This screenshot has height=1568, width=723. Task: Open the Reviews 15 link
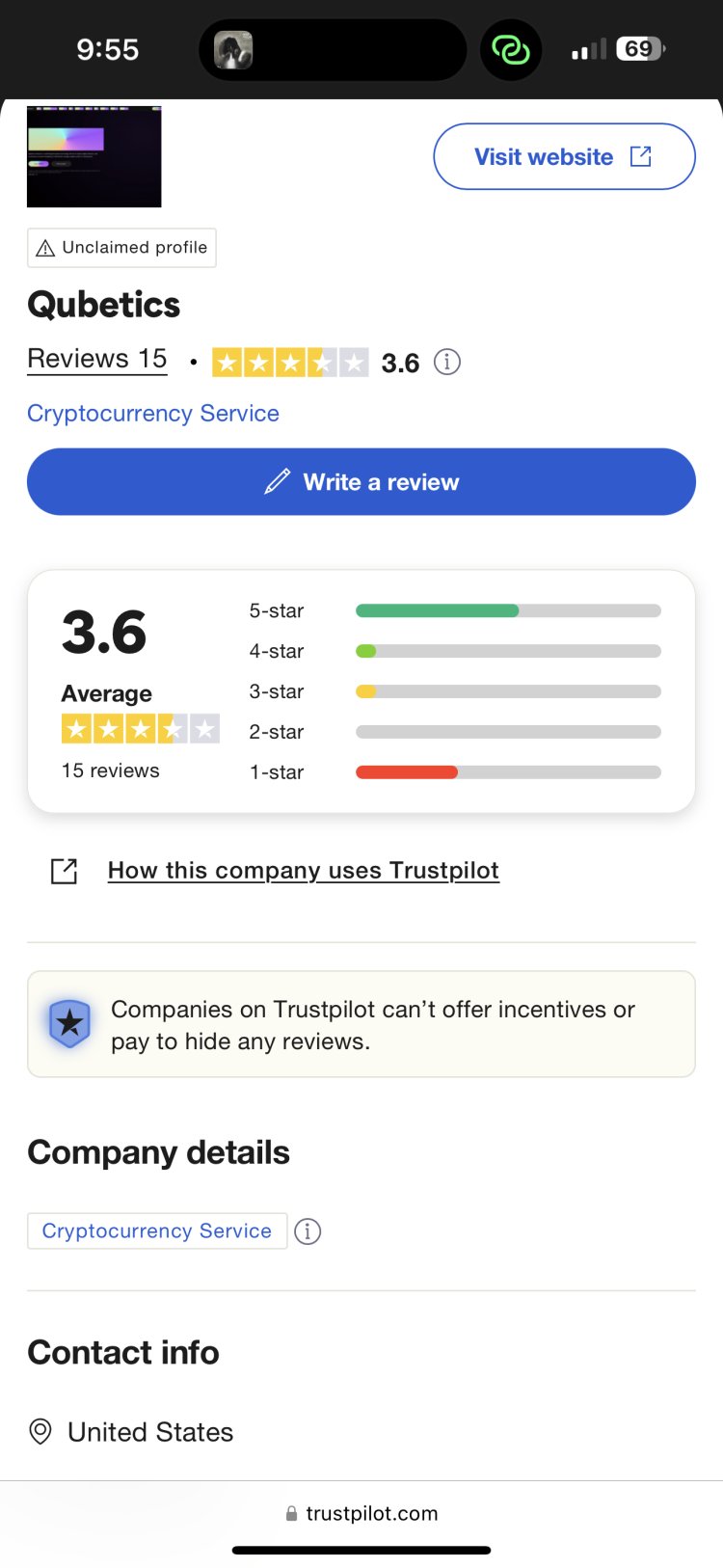click(96, 358)
